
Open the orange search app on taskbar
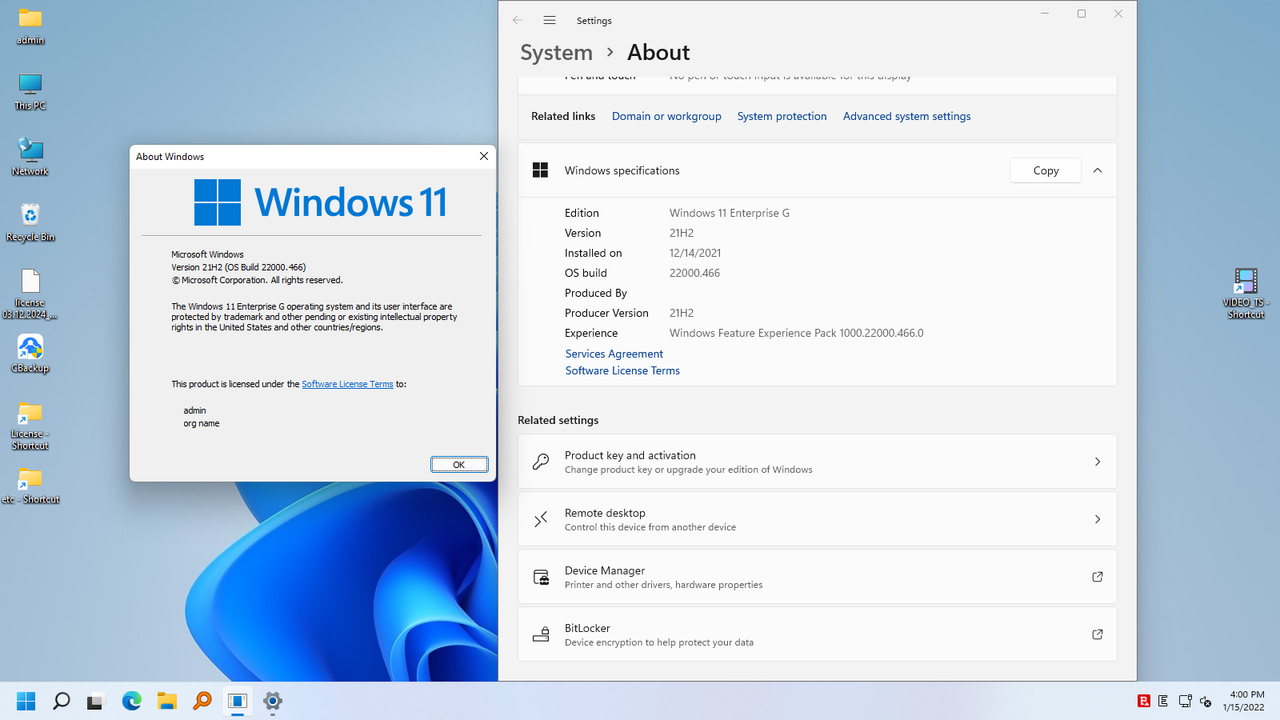point(202,701)
